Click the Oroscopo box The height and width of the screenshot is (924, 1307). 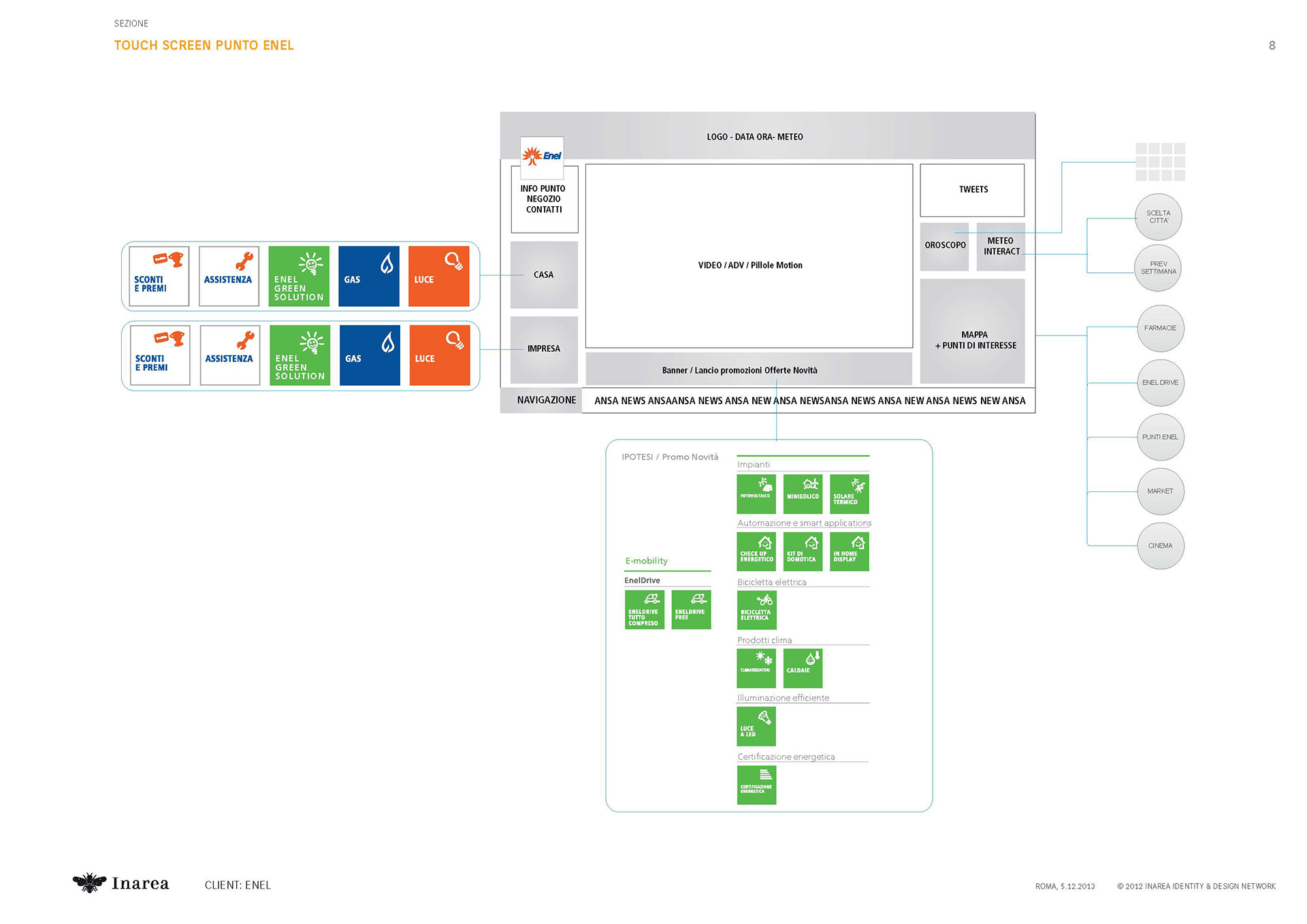[x=944, y=246]
